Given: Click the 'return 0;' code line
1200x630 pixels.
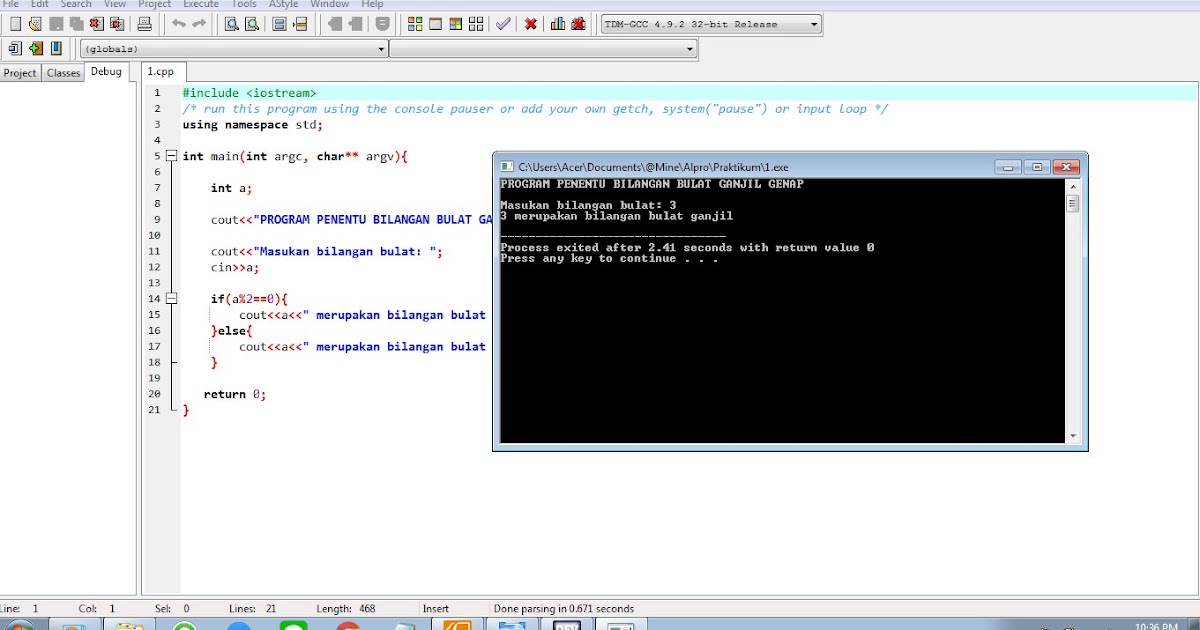Looking at the screenshot, I should point(235,394).
